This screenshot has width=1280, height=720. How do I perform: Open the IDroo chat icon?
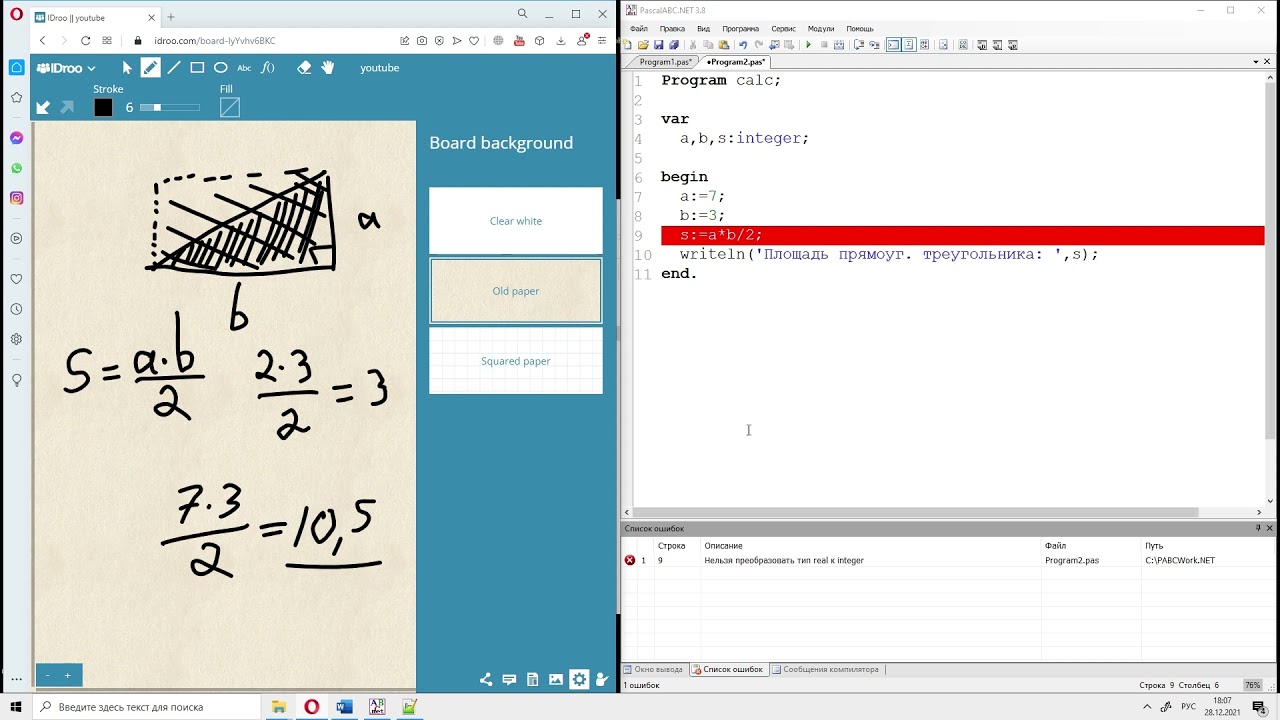509,680
